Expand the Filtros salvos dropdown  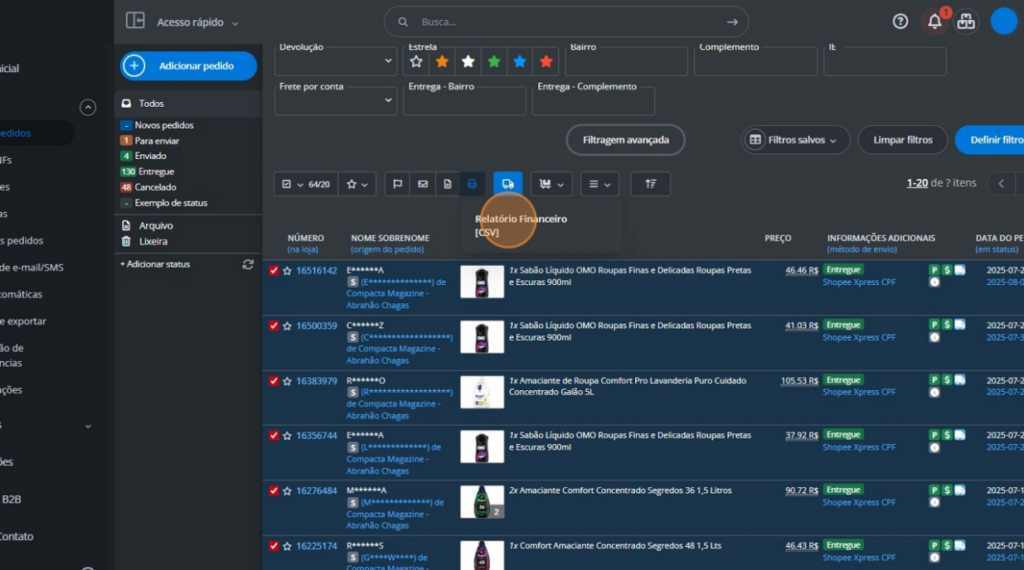click(x=795, y=140)
